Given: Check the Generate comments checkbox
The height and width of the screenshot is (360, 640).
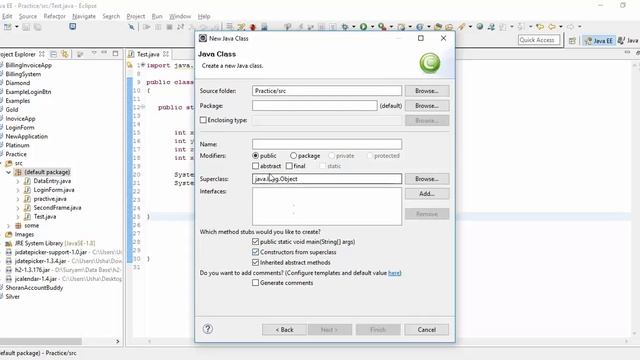Looking at the screenshot, I should (x=256, y=282).
